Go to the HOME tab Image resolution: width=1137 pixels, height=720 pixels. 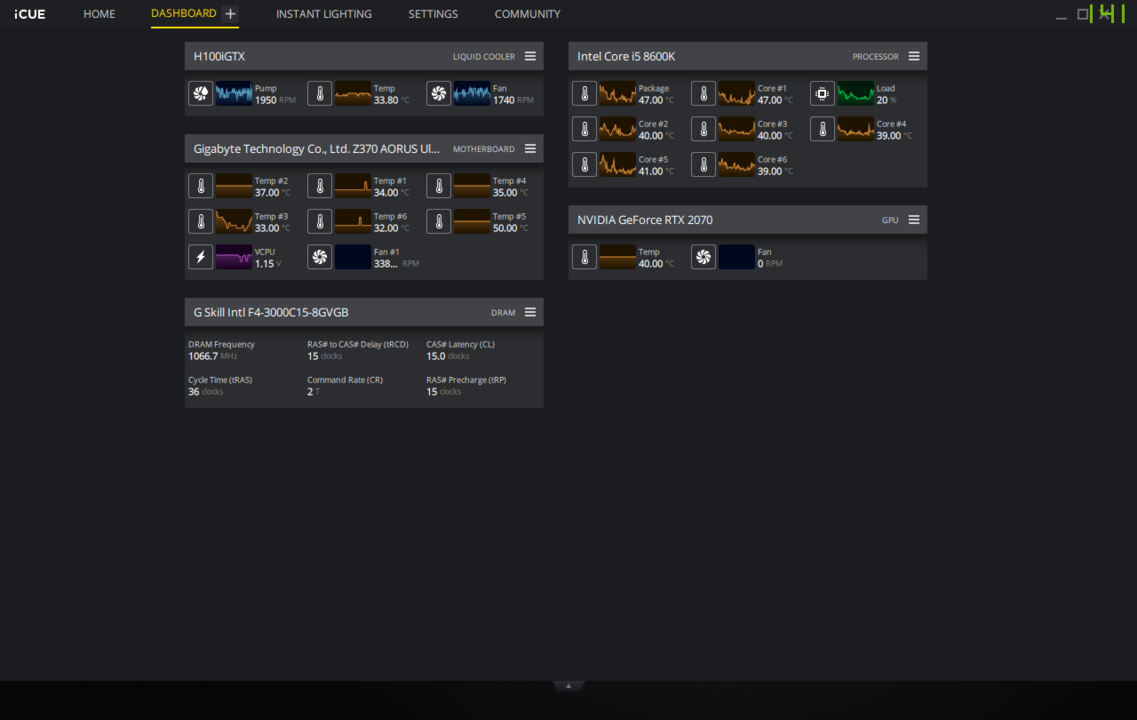(x=99, y=14)
